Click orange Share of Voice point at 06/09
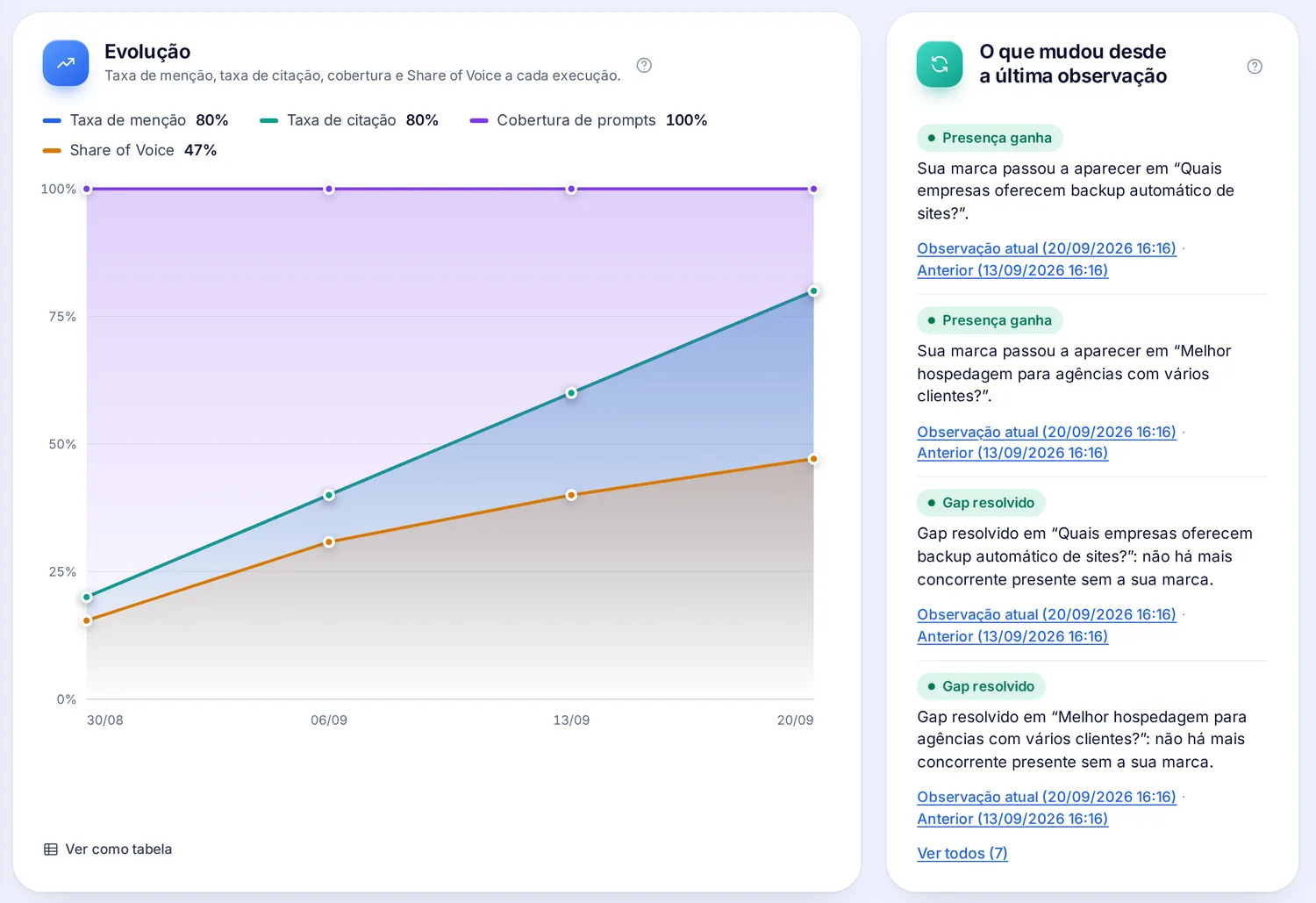Viewport: 1316px width, 903px height. click(329, 542)
